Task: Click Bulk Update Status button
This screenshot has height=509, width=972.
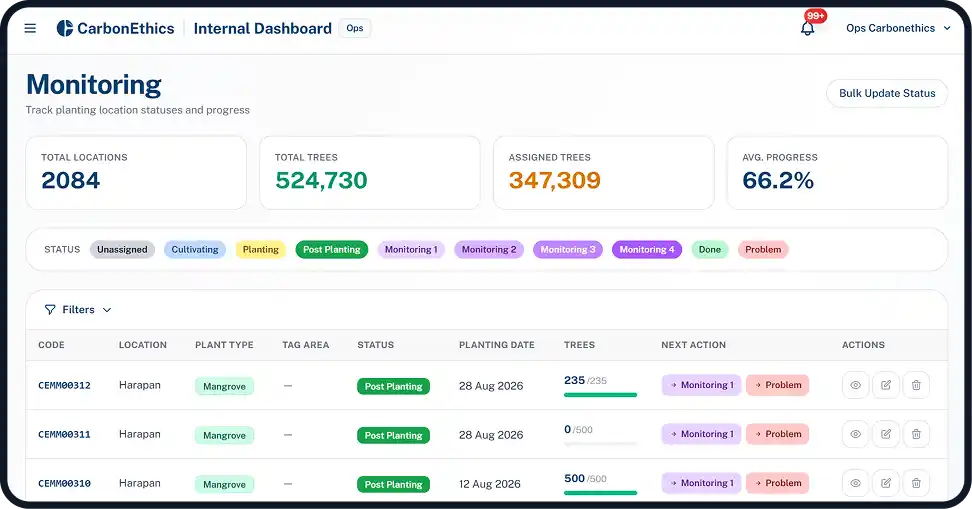Action: click(x=886, y=93)
